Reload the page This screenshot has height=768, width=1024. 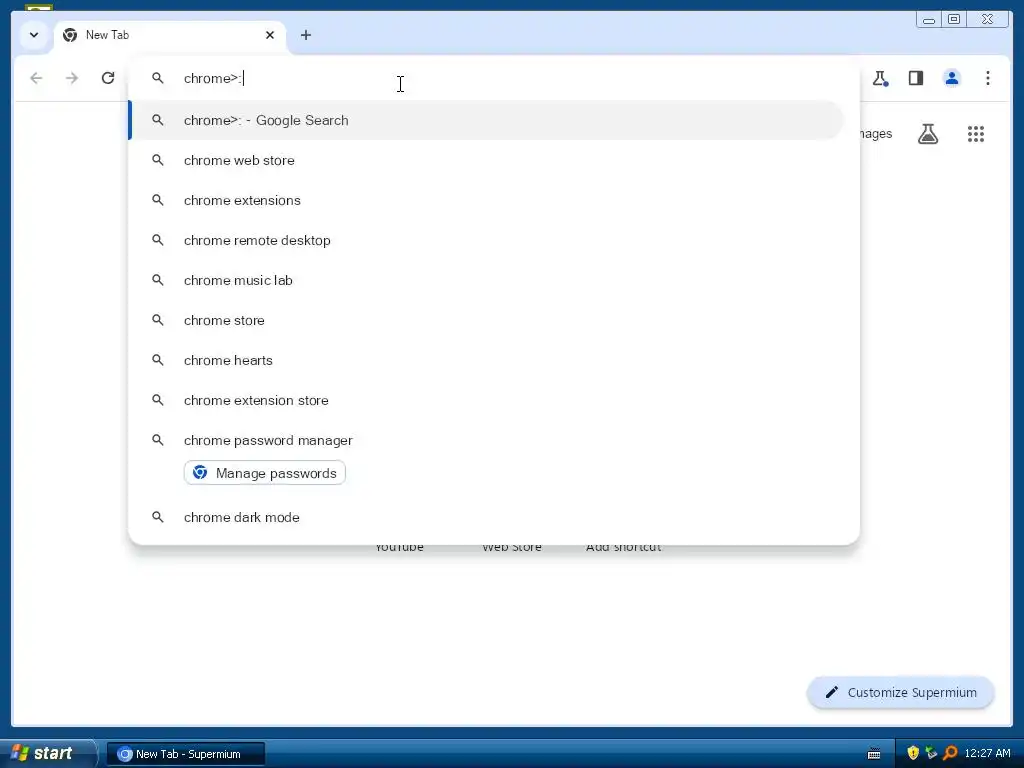(108, 78)
